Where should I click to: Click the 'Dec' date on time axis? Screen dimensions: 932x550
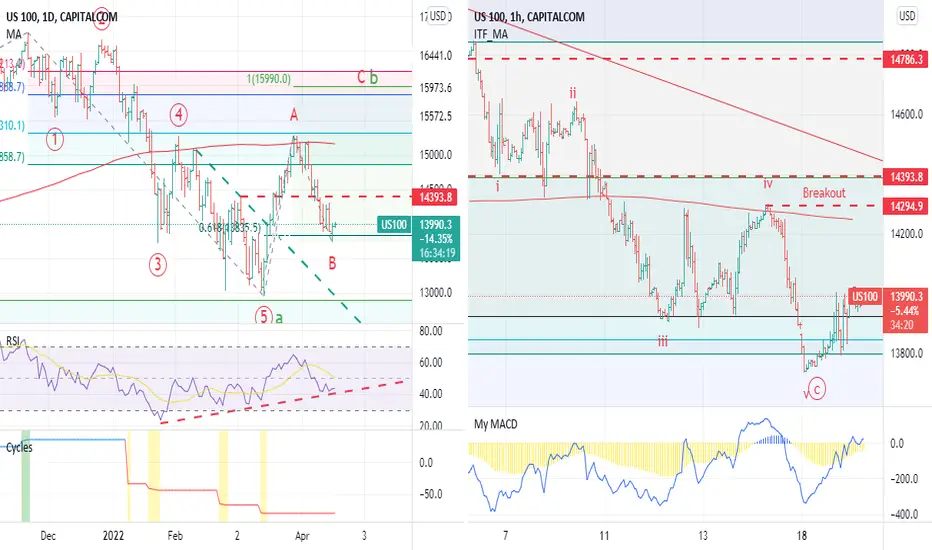coord(48,536)
